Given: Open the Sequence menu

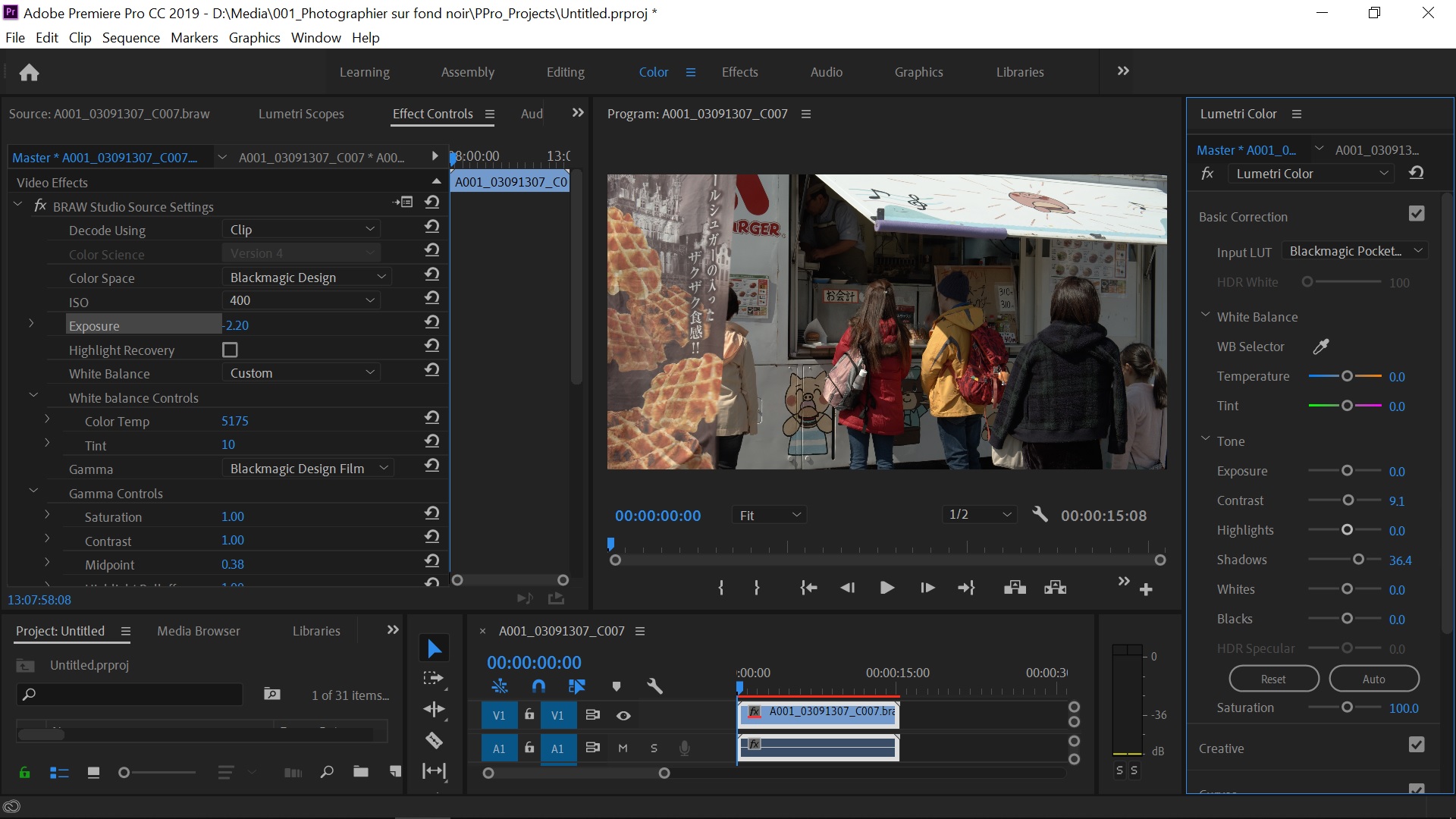Looking at the screenshot, I should [x=130, y=37].
